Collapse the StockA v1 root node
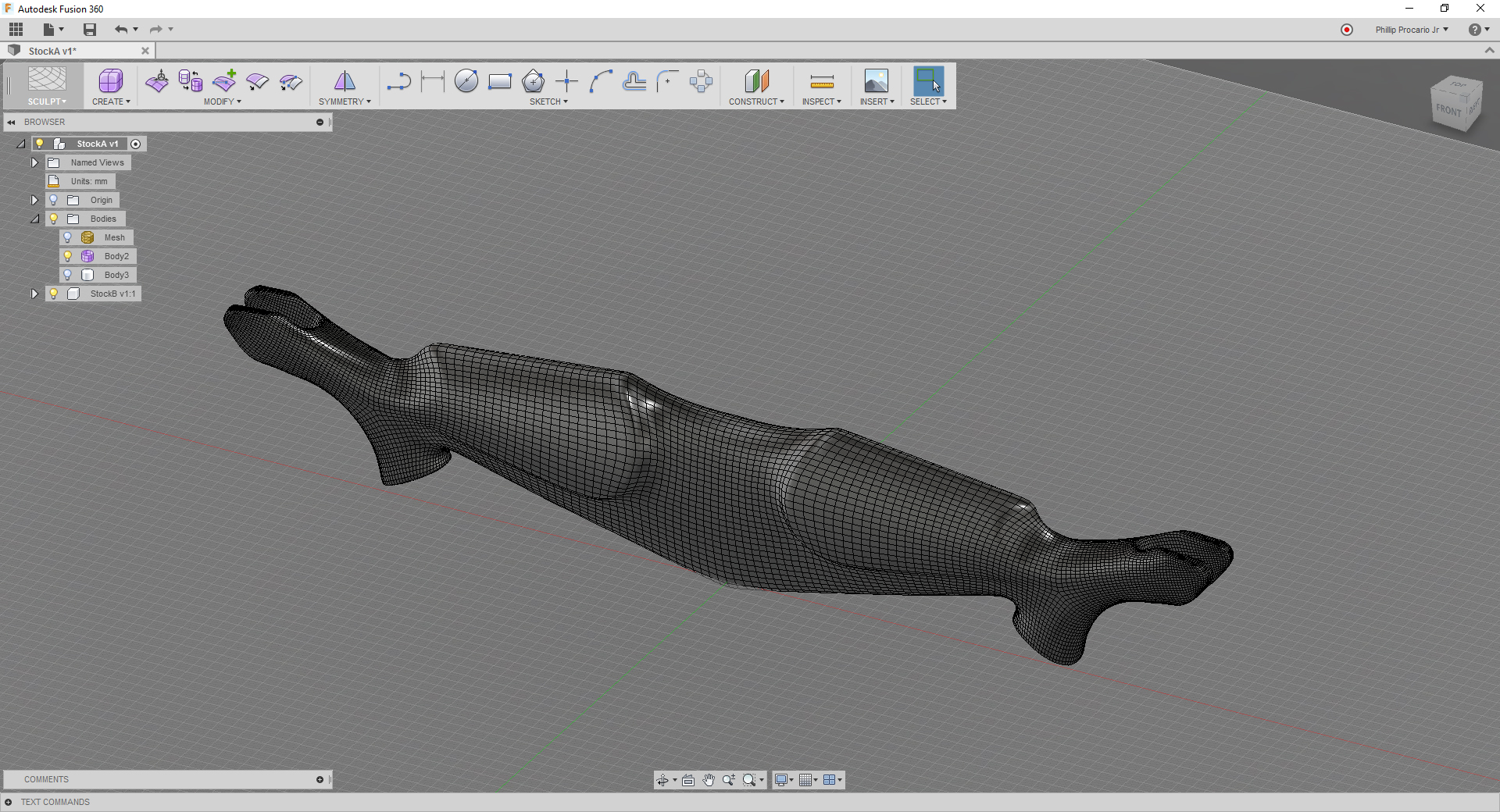Screen dimensions: 1500x812 pyautogui.click(x=21, y=144)
